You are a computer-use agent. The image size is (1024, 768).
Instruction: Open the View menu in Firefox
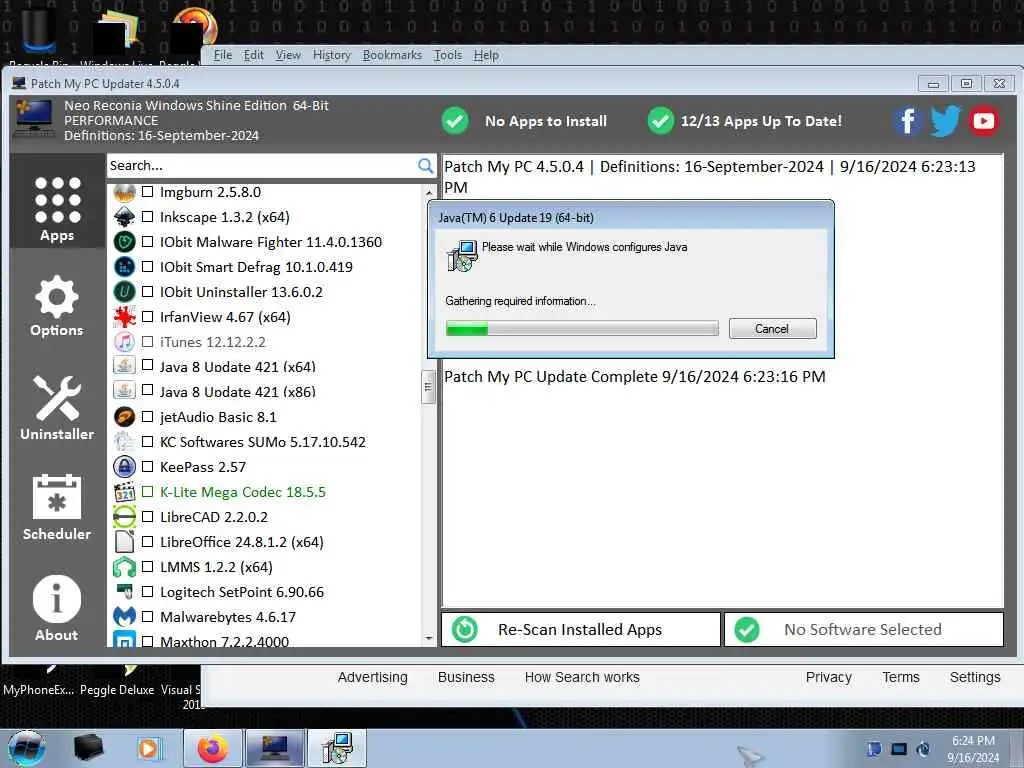tap(288, 55)
